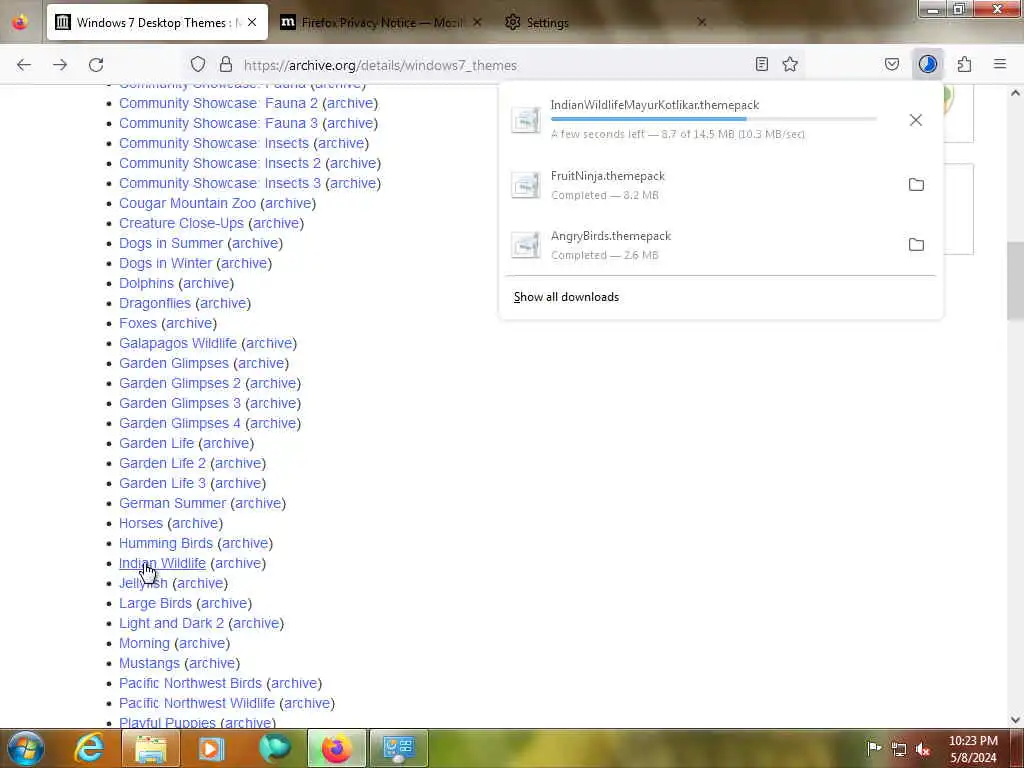Open the Cougar Mountain Zoo link
The height and width of the screenshot is (768, 1024).
(187, 203)
